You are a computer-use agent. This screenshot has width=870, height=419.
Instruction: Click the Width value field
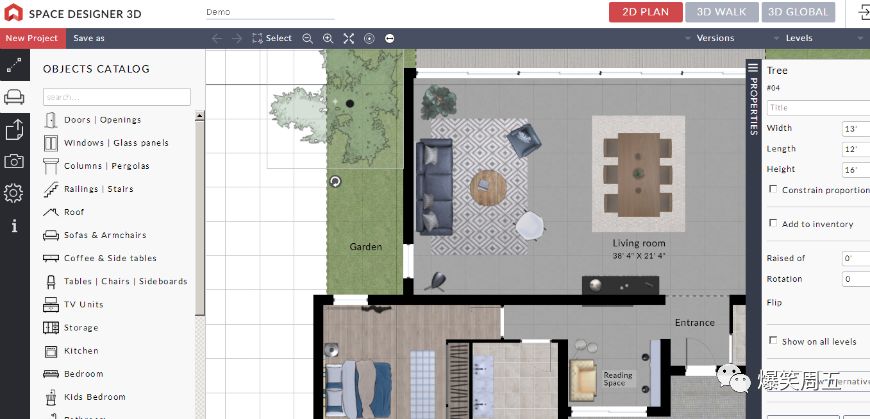[x=856, y=129]
